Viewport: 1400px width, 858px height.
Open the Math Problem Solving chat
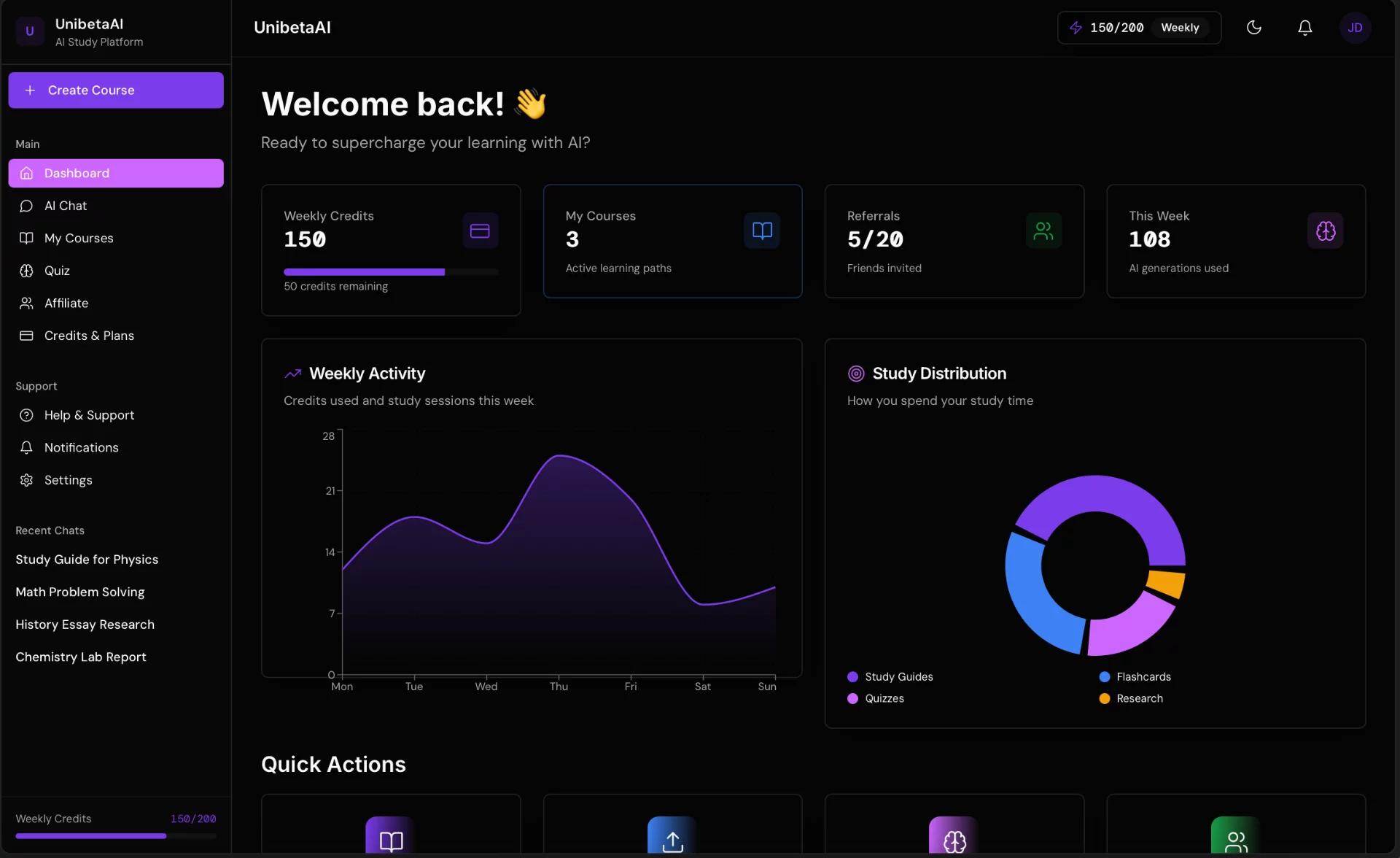(80, 592)
